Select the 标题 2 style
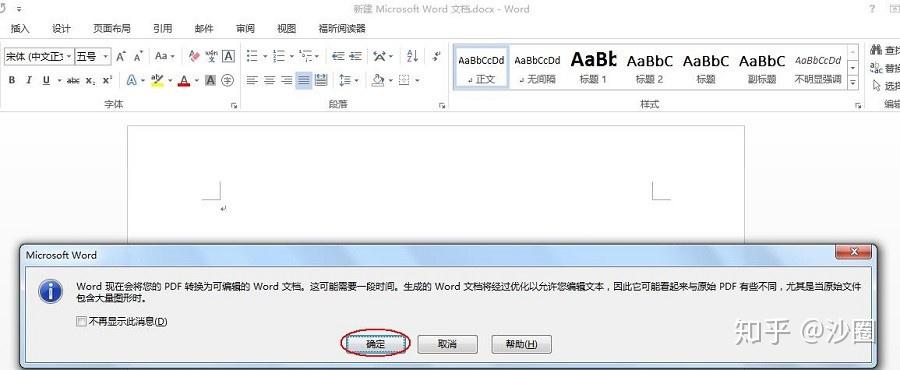Image resolution: width=900 pixels, height=370 pixels. pyautogui.click(x=649, y=67)
